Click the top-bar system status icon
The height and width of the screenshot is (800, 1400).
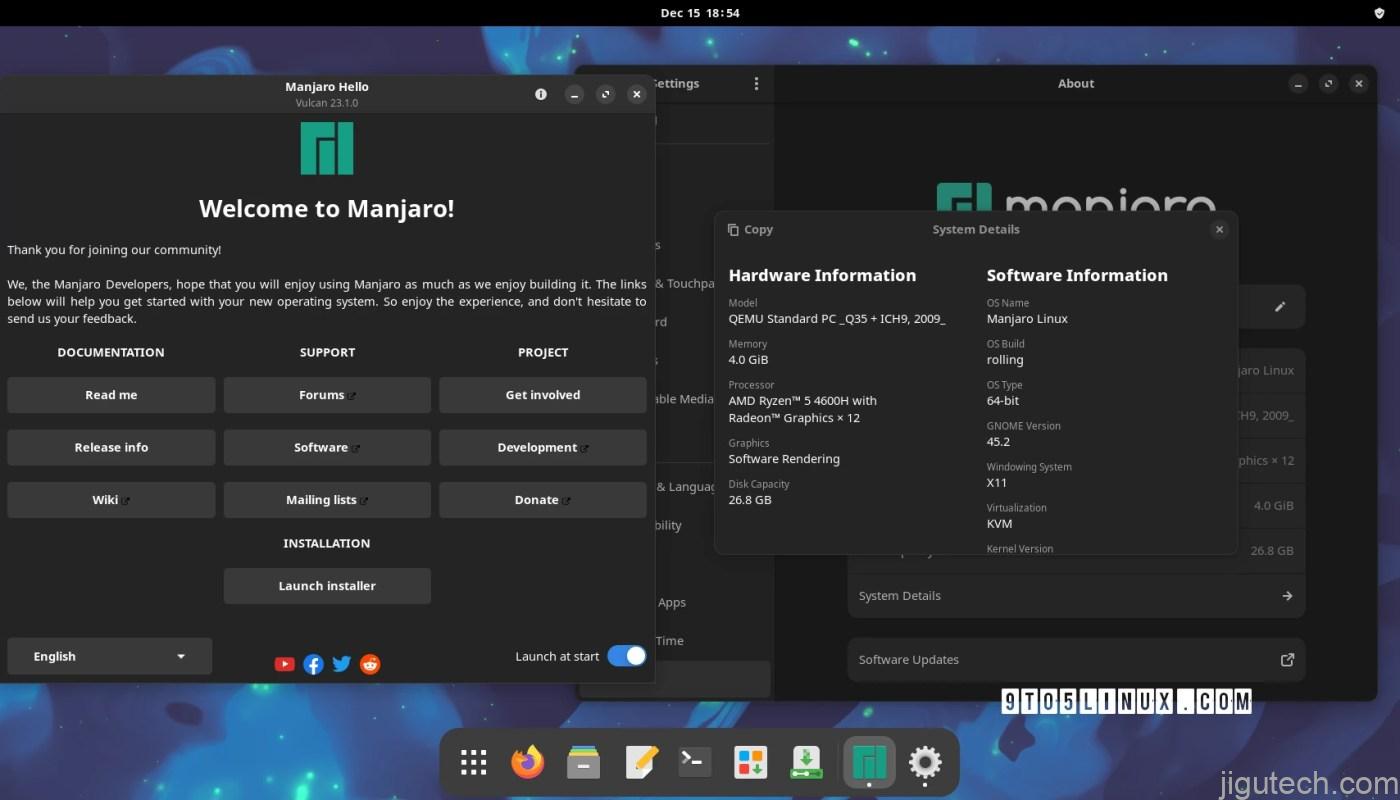click(x=1379, y=13)
